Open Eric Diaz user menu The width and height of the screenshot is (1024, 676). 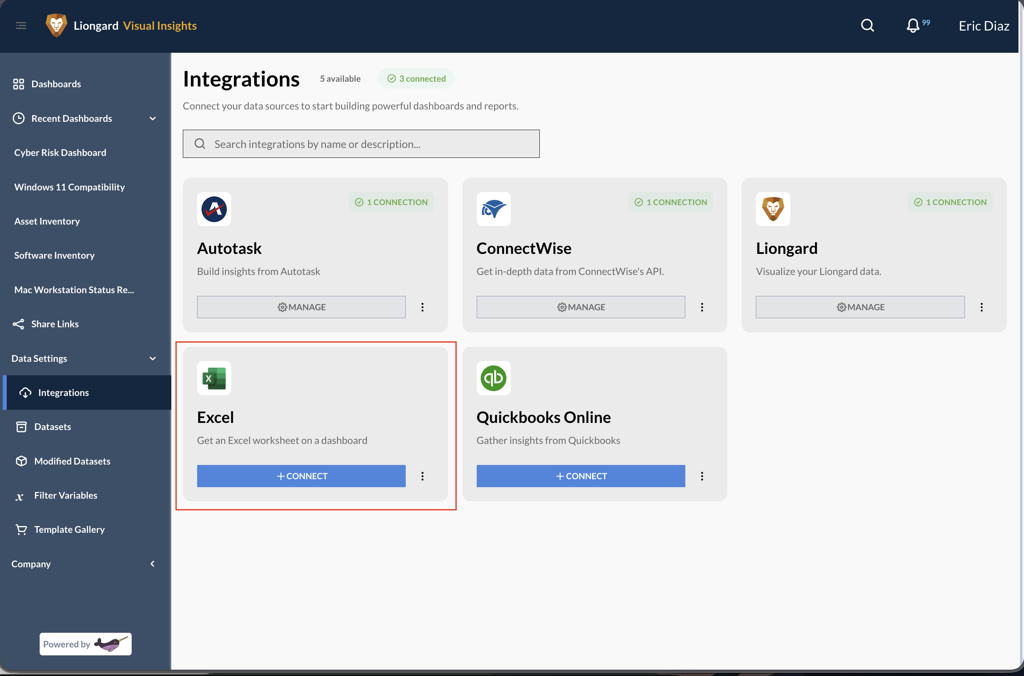click(x=984, y=26)
